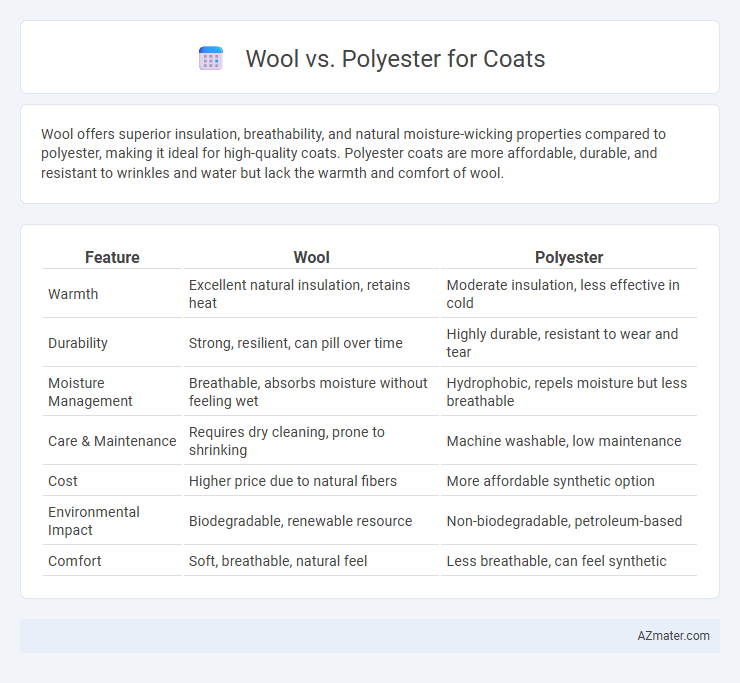Click the 'Polyester' column header
Viewport: 740px width, 683px height.
(569, 257)
